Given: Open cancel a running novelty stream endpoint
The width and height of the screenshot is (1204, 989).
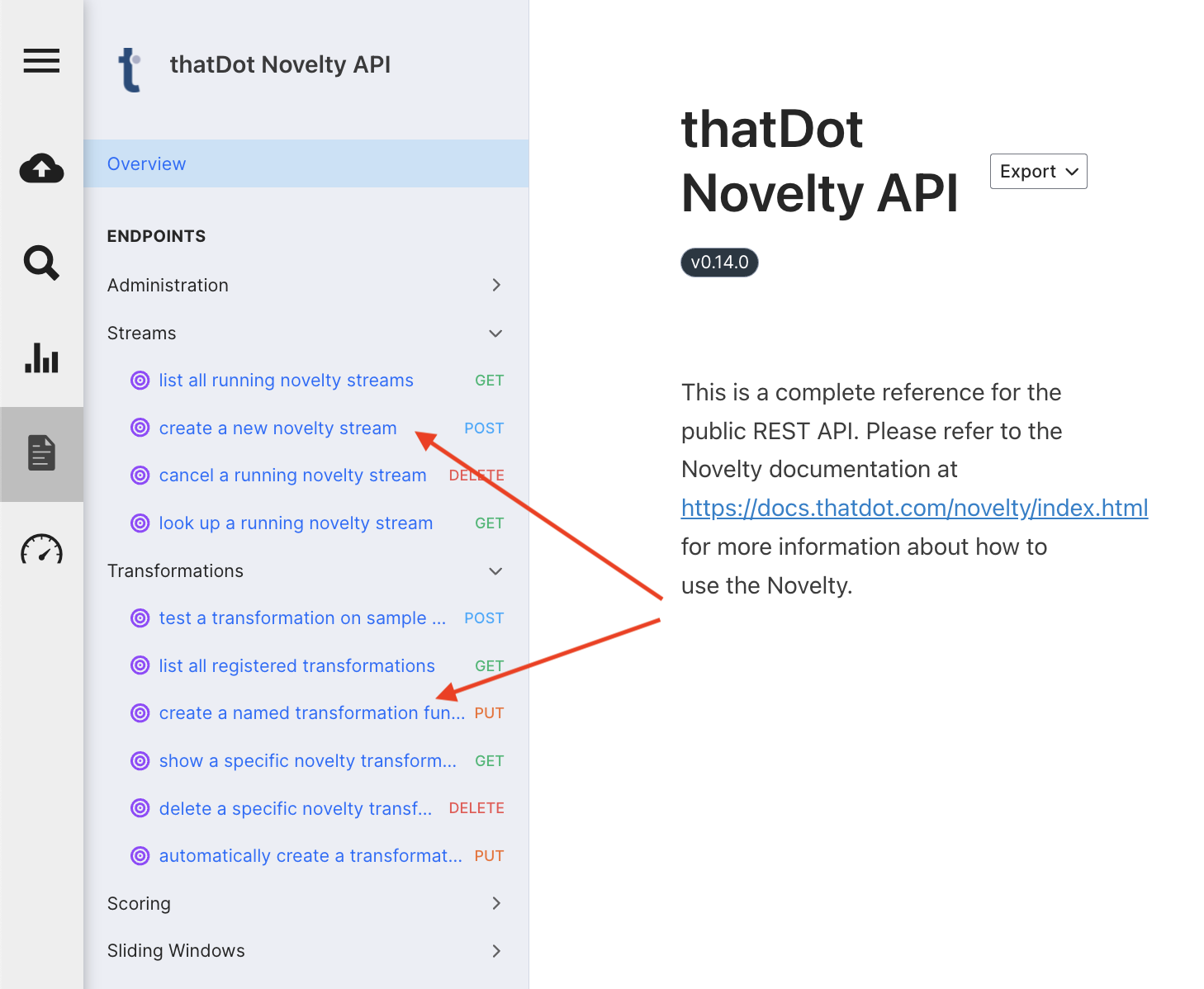Looking at the screenshot, I should coord(292,476).
